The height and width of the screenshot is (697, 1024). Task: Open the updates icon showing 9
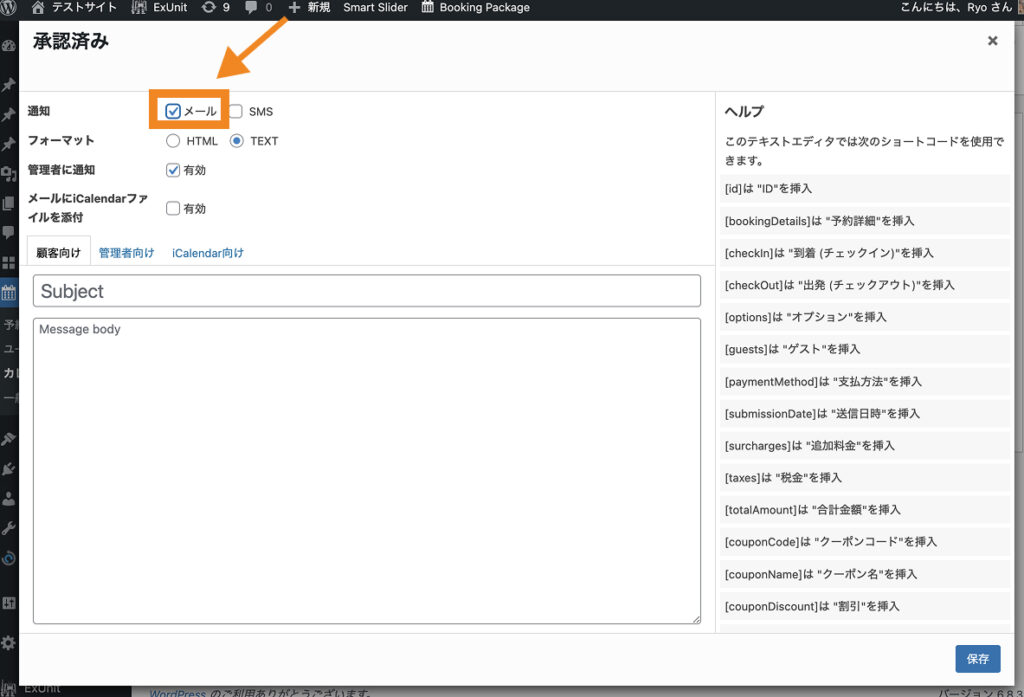(215, 8)
